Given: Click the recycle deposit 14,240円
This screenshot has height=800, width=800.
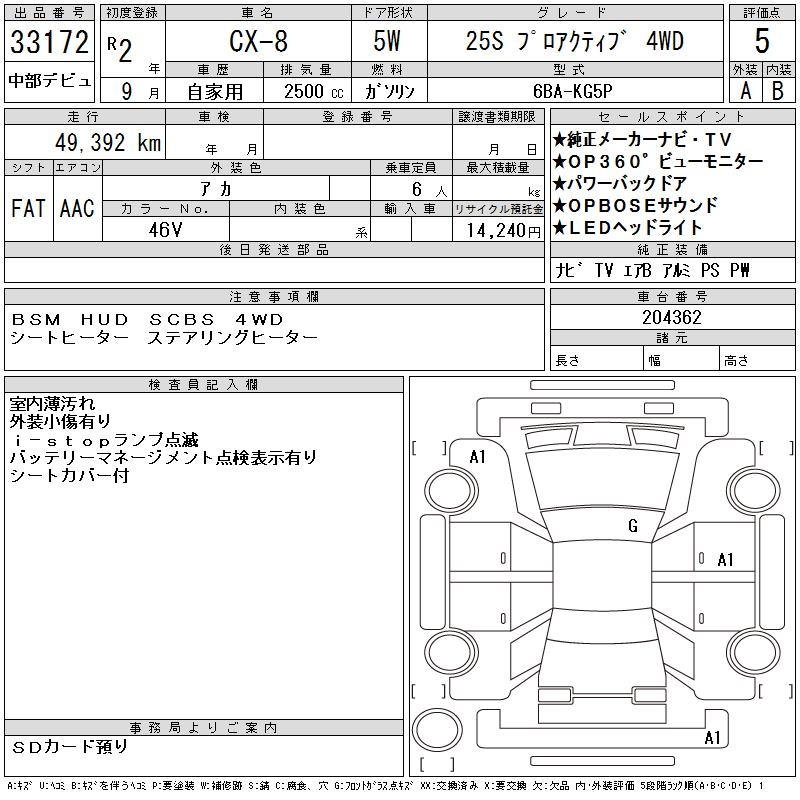Looking at the screenshot, I should 504,231.
